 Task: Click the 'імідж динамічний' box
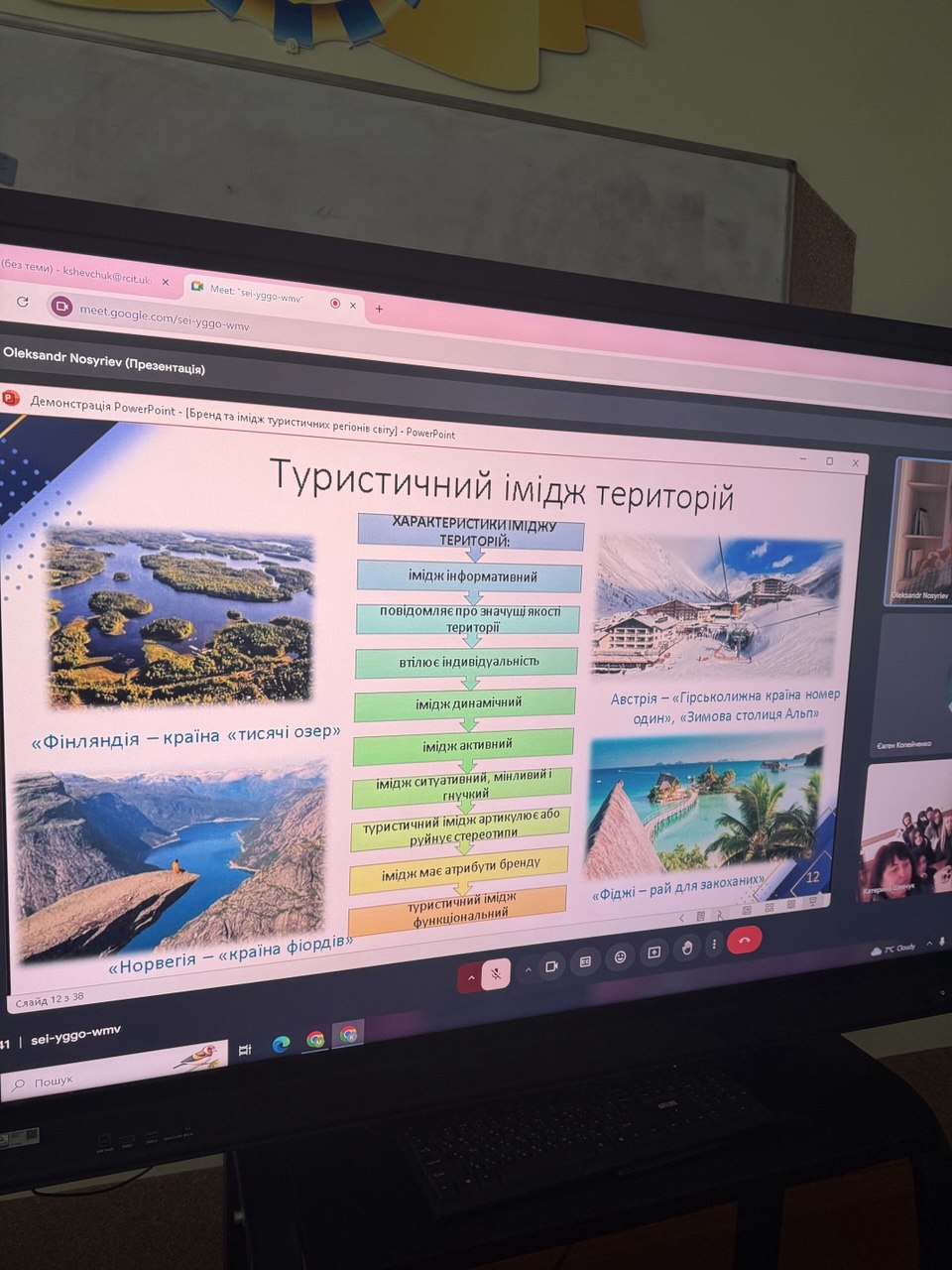tap(465, 703)
